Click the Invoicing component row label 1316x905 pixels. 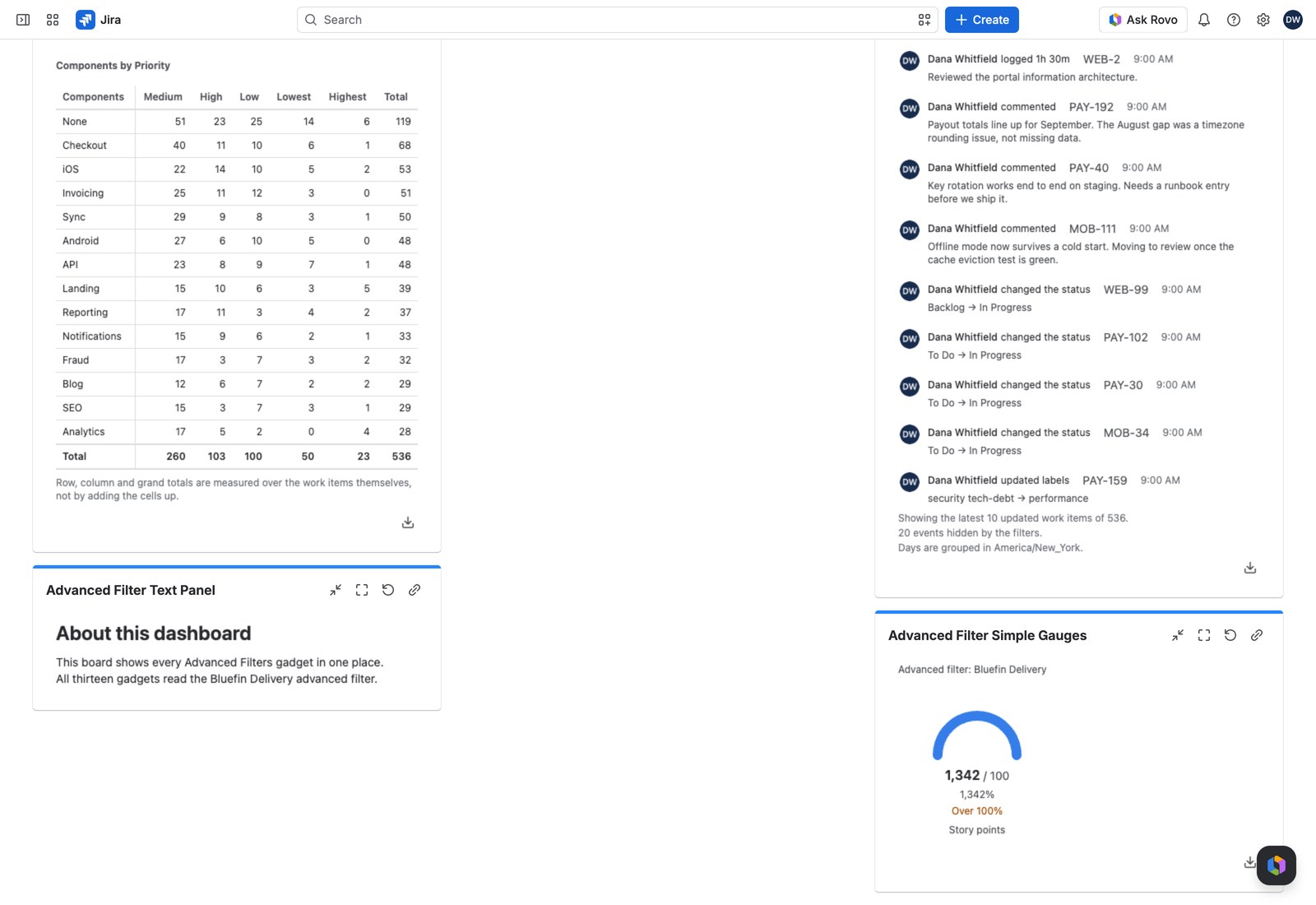(83, 193)
